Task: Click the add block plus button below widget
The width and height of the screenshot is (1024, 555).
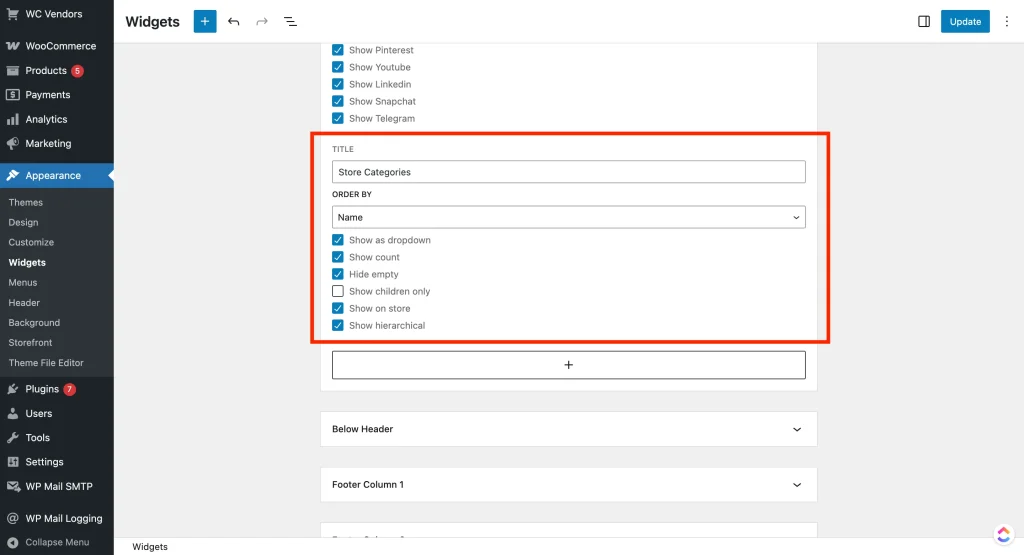Action: point(568,365)
